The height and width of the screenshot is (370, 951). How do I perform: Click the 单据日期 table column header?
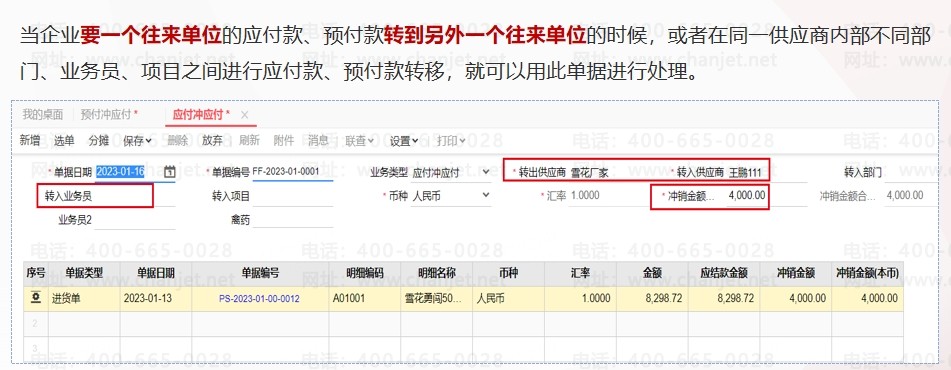156,274
